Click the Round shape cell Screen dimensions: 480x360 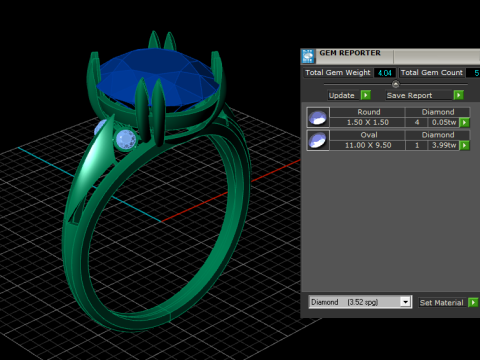(368, 112)
